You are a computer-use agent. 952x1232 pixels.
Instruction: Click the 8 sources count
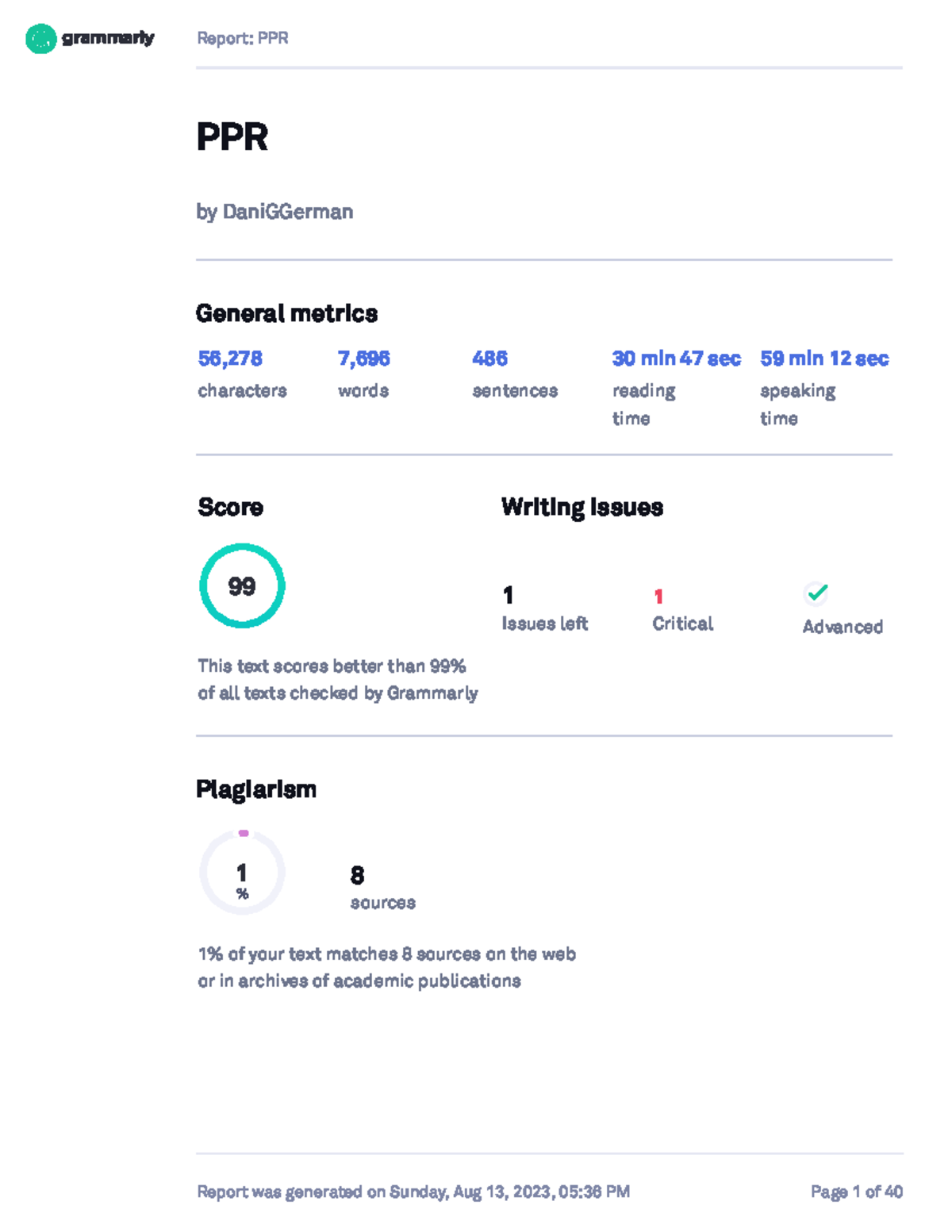[358, 875]
